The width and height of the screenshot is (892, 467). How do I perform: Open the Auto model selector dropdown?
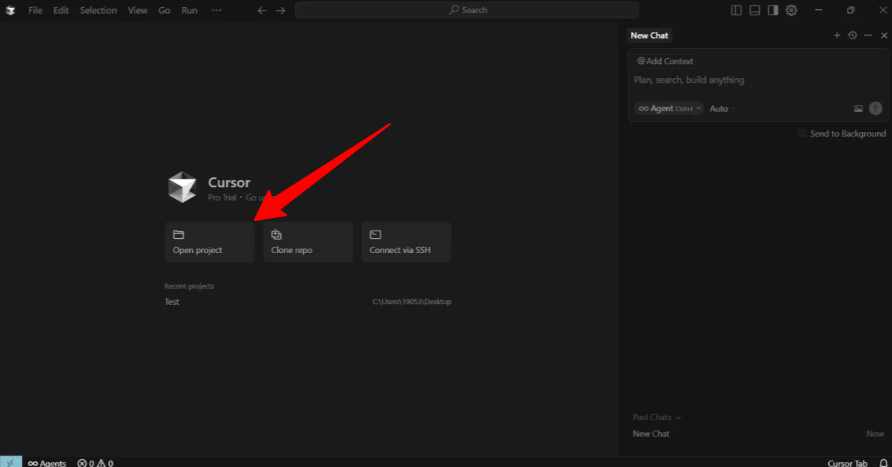[721, 108]
